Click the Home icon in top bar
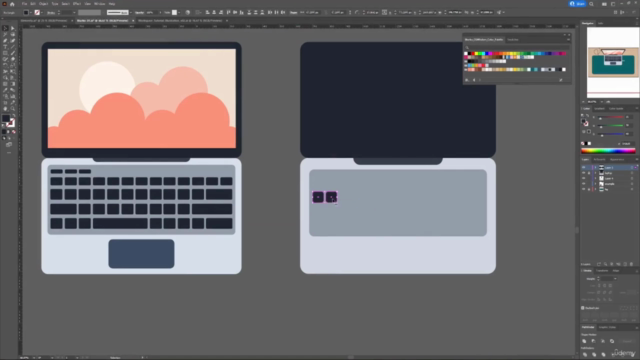 pyautogui.click(x=12, y=4)
